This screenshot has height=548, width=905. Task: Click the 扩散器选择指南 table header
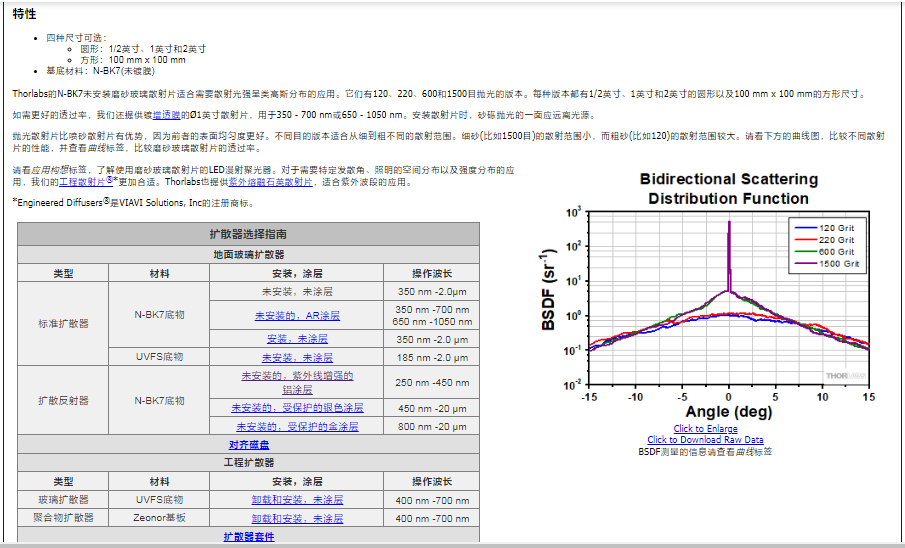point(249,233)
